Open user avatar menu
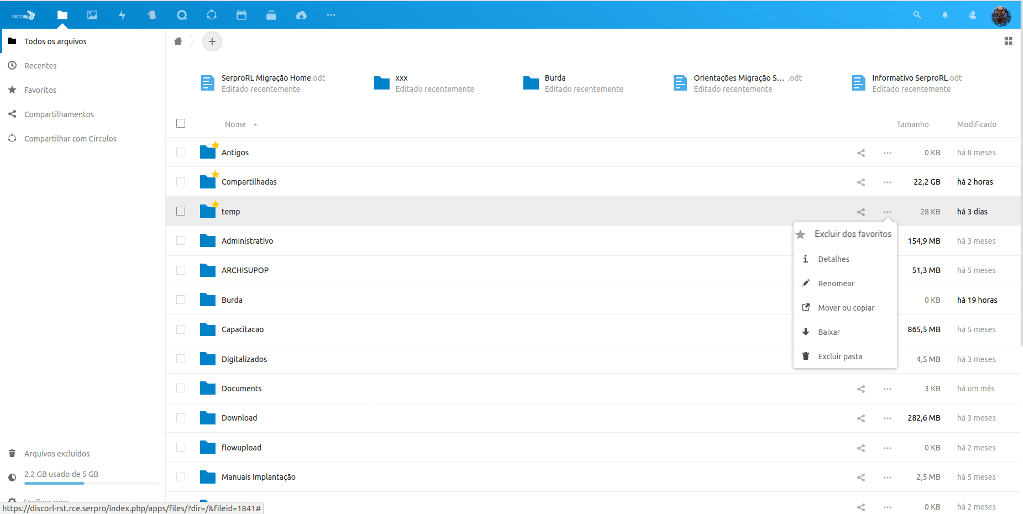Screen dimensions: 1023x514 (x=1001, y=15)
